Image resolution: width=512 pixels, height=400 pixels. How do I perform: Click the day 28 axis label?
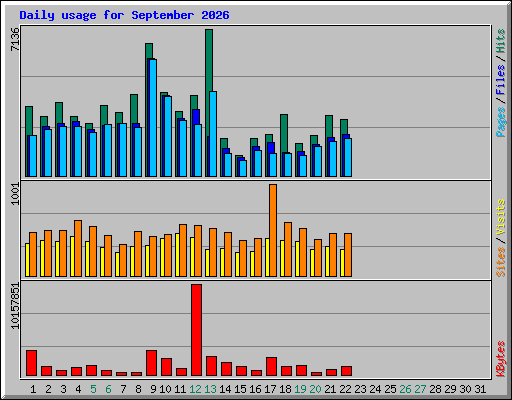coord(435,389)
